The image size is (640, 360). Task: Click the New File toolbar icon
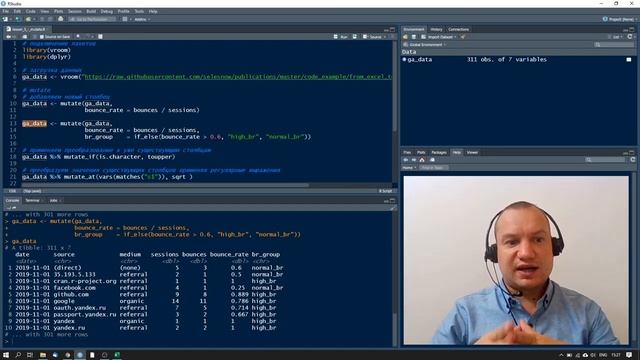coord(5,19)
